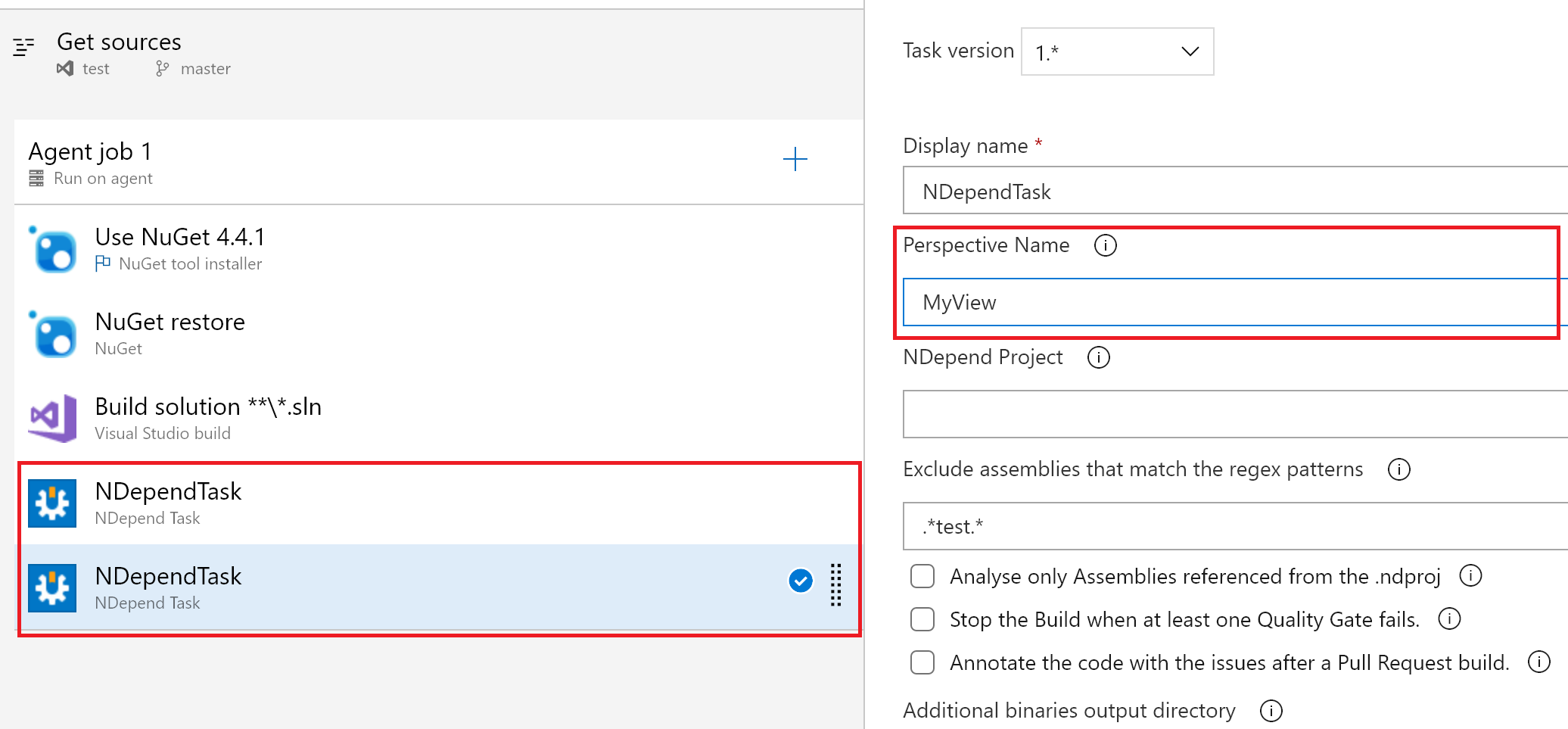Show info for Annotate the code option

(1539, 662)
